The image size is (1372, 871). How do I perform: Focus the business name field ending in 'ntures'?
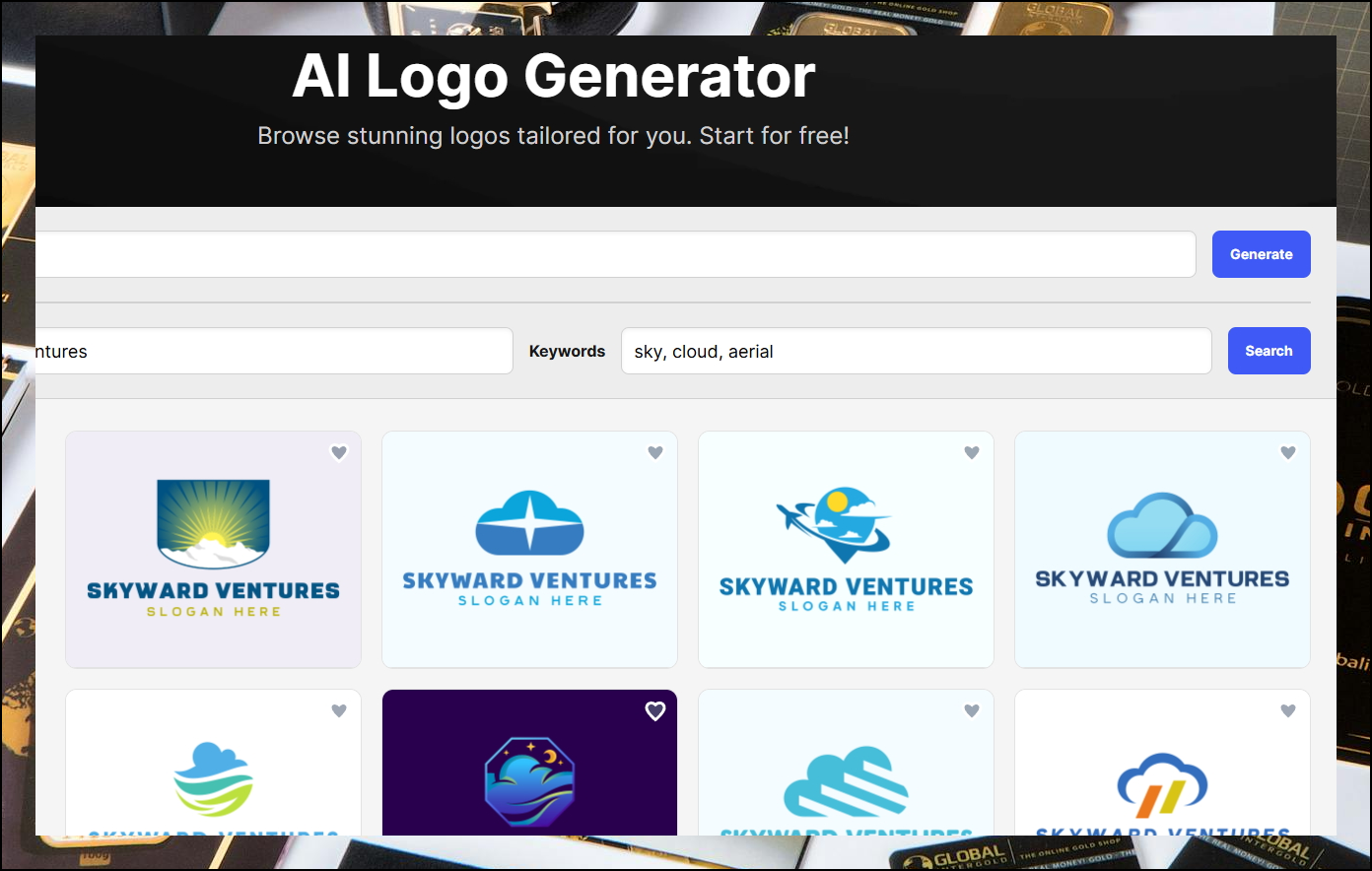(x=274, y=351)
